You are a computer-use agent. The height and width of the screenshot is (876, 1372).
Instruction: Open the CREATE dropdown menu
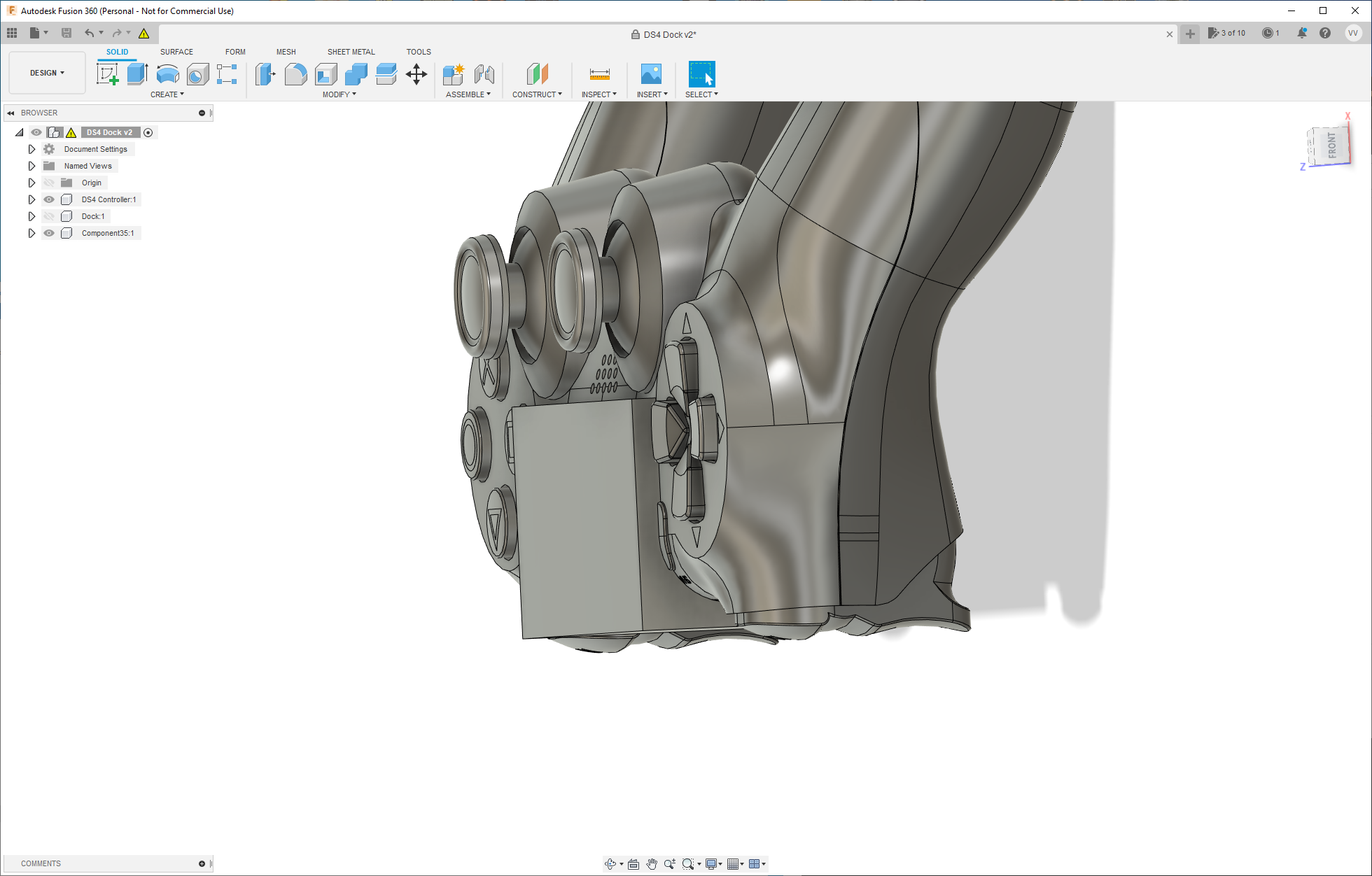click(x=167, y=94)
